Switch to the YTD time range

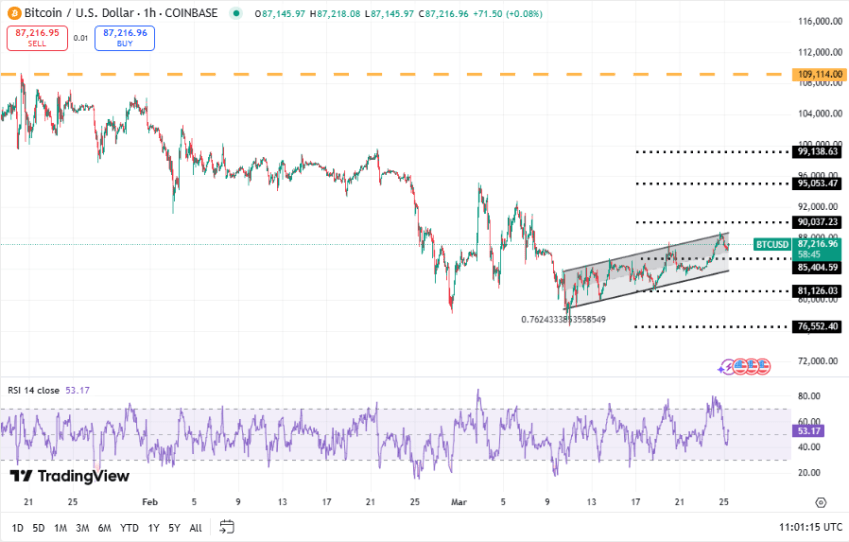click(x=129, y=528)
